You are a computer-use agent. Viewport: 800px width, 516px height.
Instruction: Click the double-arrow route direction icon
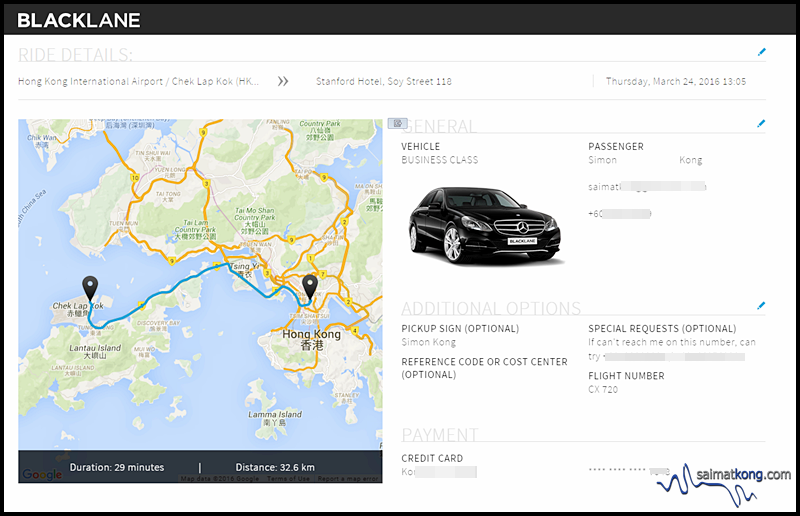pyautogui.click(x=283, y=81)
